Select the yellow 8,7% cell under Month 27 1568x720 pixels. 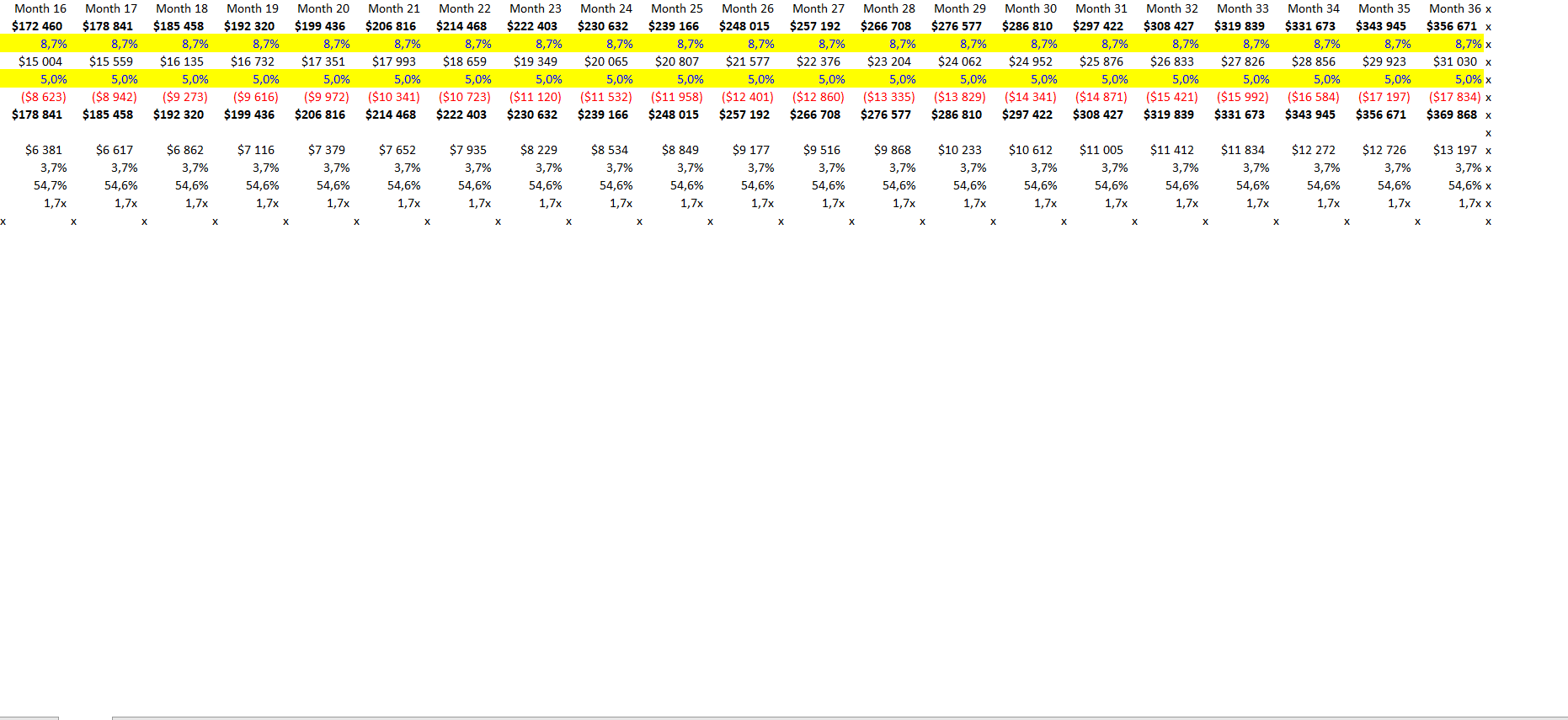(x=832, y=44)
